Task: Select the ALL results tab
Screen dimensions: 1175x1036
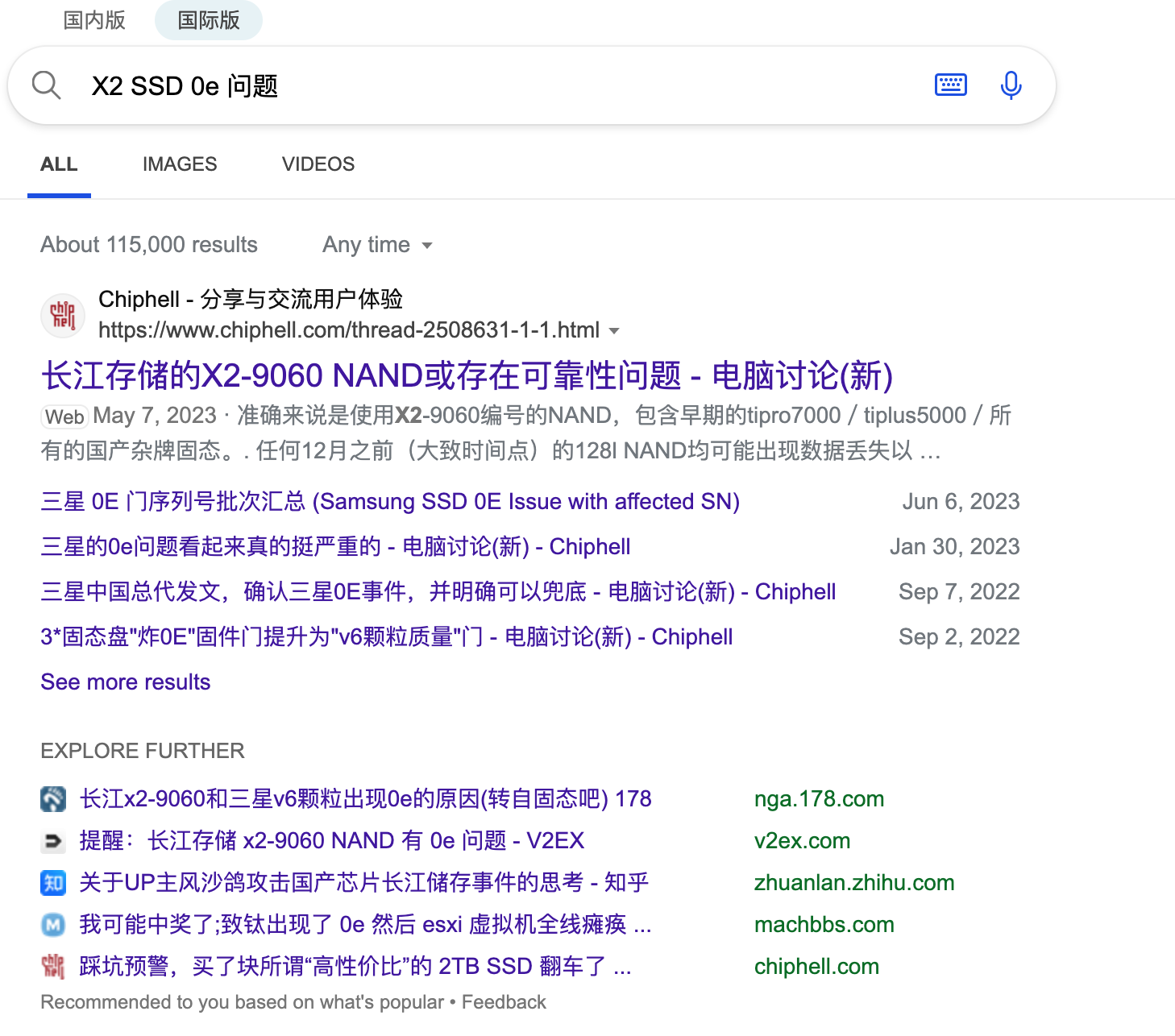Action: coord(59,164)
